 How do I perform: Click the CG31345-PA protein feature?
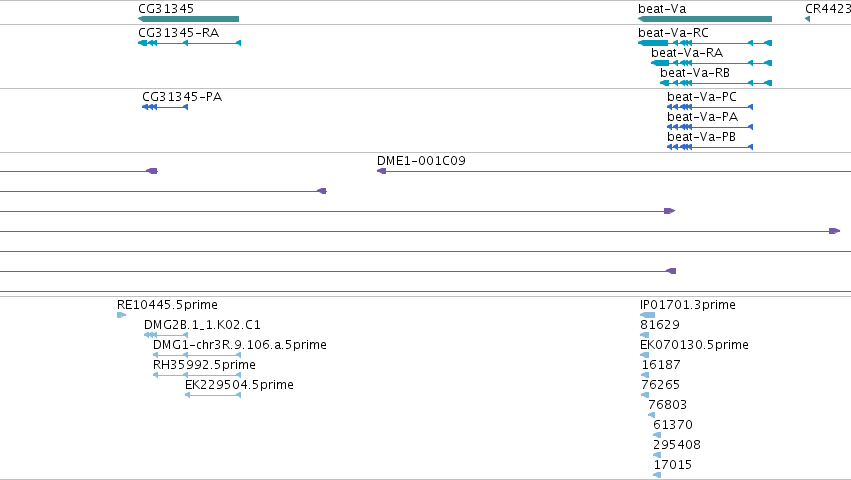tap(165, 107)
